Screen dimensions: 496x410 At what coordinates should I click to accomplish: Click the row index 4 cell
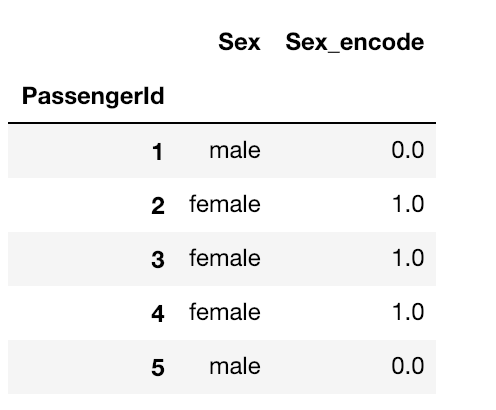click(158, 314)
